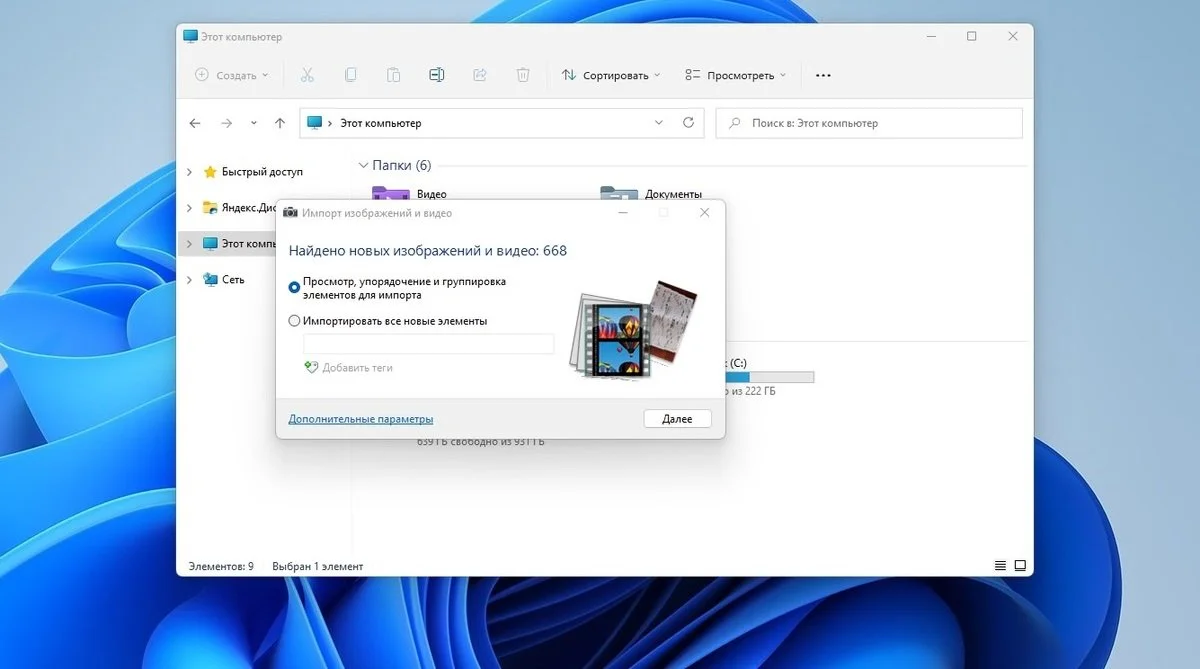Screen dimensions: 1200x669
Task: Expand the 'Быстрый доступ' tree node
Action: [190, 172]
